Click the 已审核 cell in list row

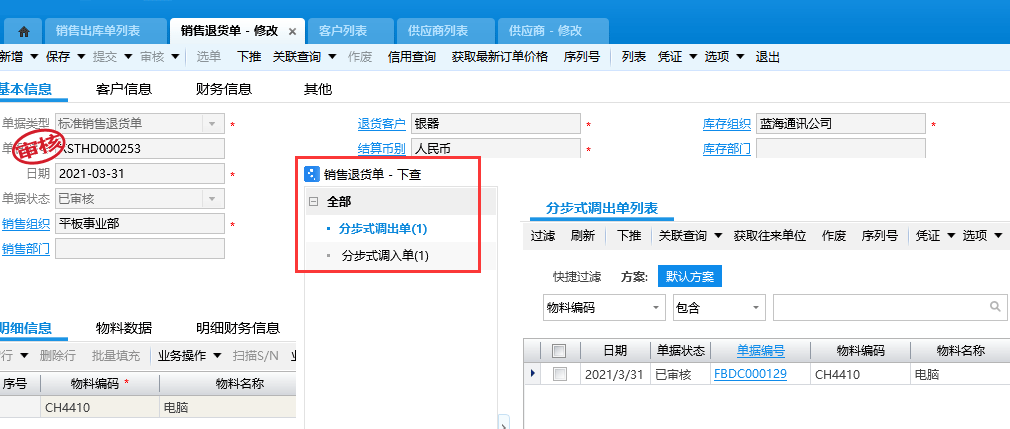pos(680,374)
